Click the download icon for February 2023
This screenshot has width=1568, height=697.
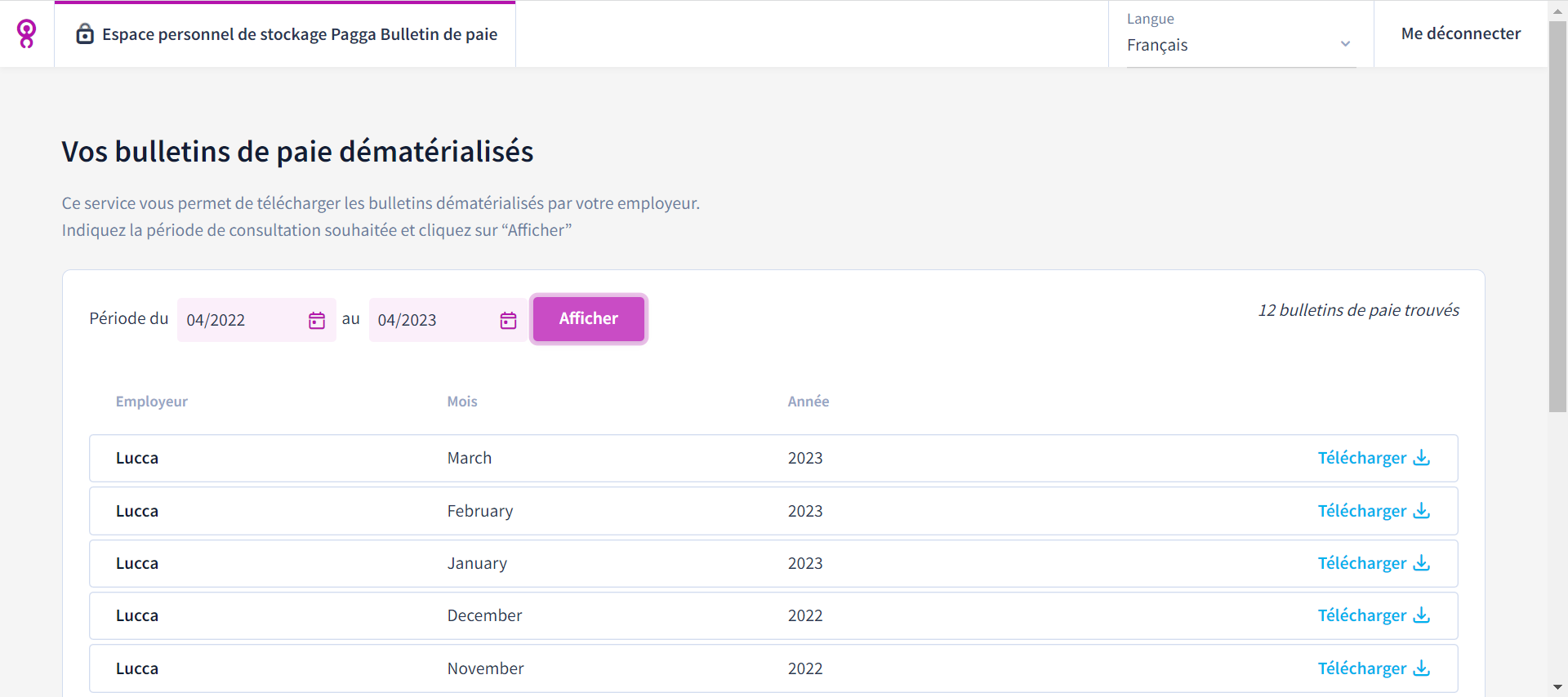(x=1422, y=510)
